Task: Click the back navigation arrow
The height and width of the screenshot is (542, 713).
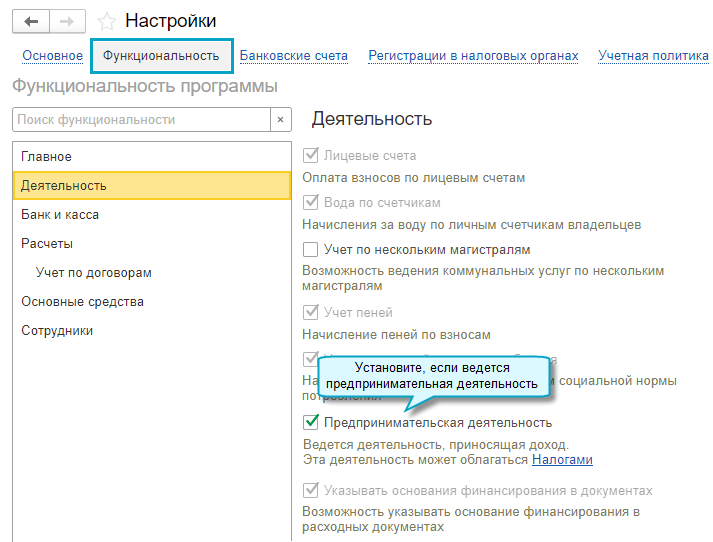Action: [31, 20]
